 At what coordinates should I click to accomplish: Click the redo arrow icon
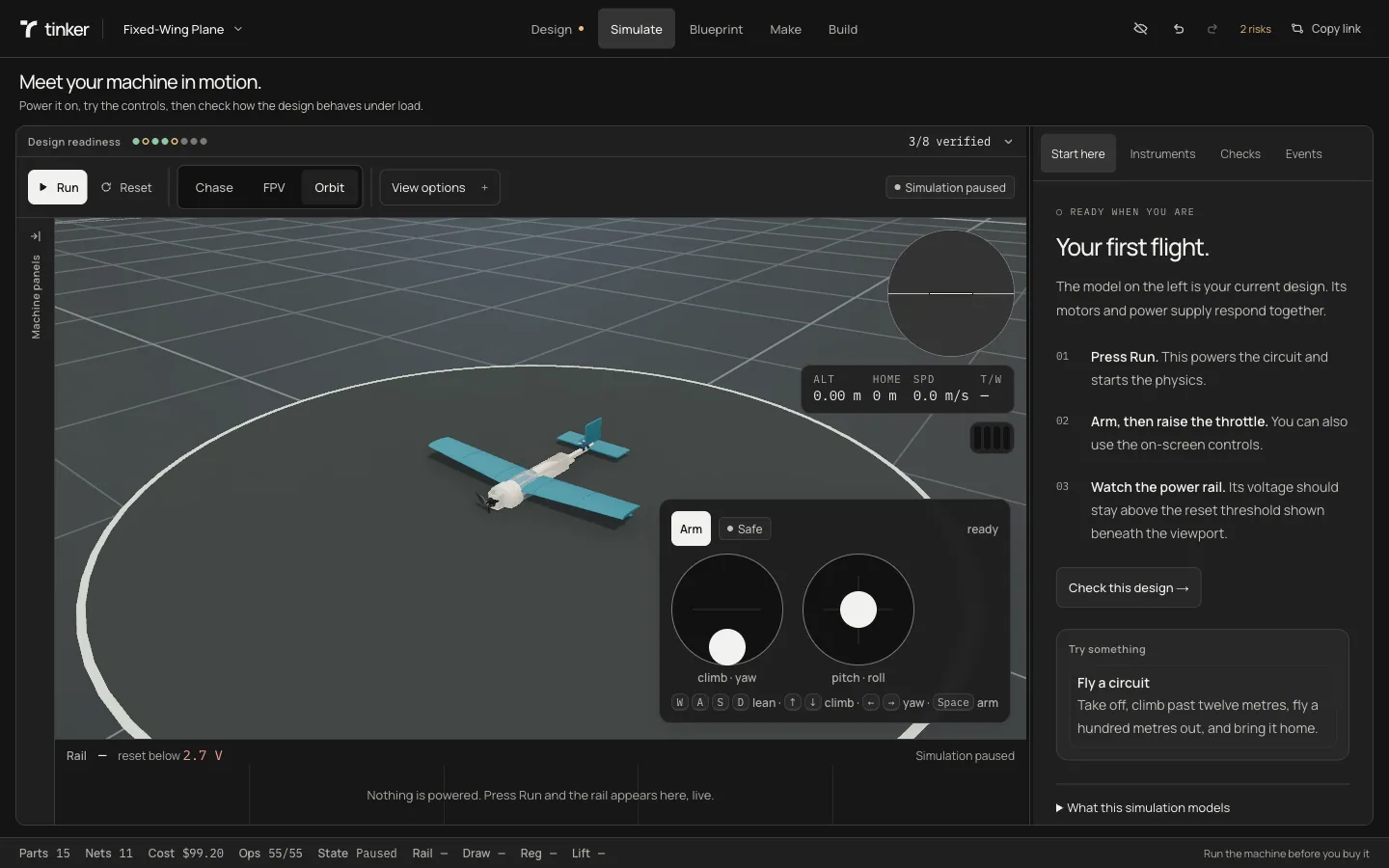pyautogui.click(x=1212, y=29)
